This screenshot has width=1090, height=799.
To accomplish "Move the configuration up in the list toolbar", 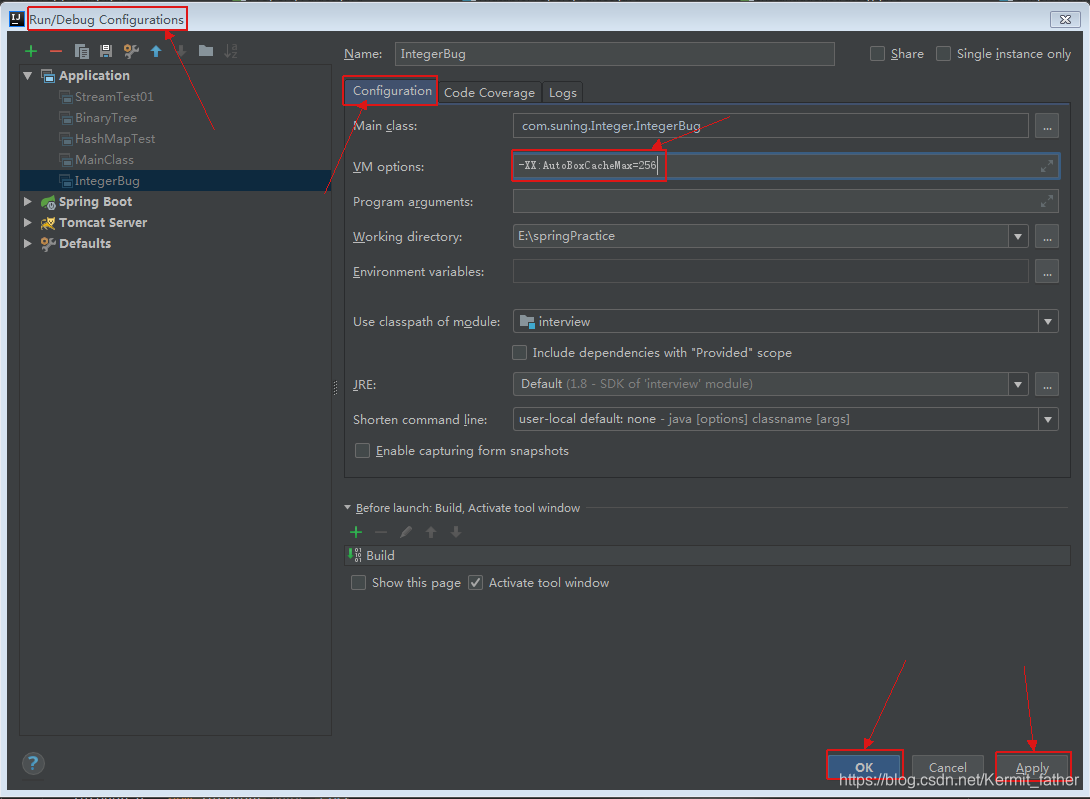I will click(156, 51).
